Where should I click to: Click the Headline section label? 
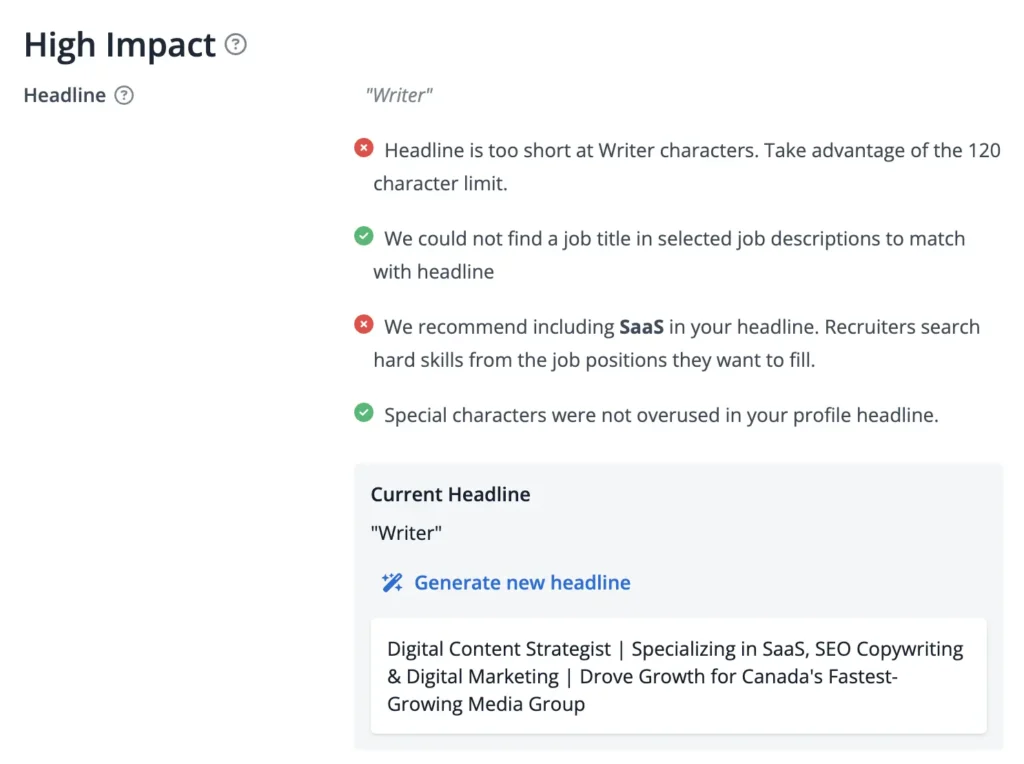(x=63, y=95)
